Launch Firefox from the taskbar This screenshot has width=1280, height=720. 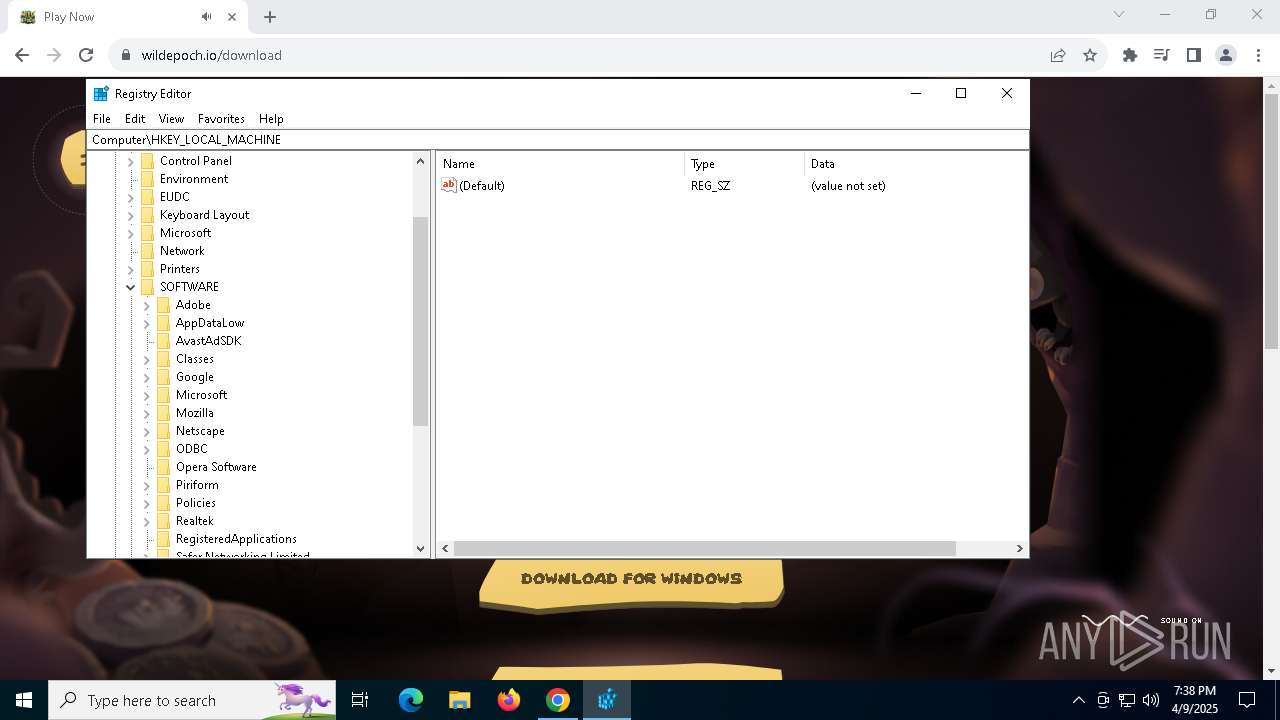509,700
